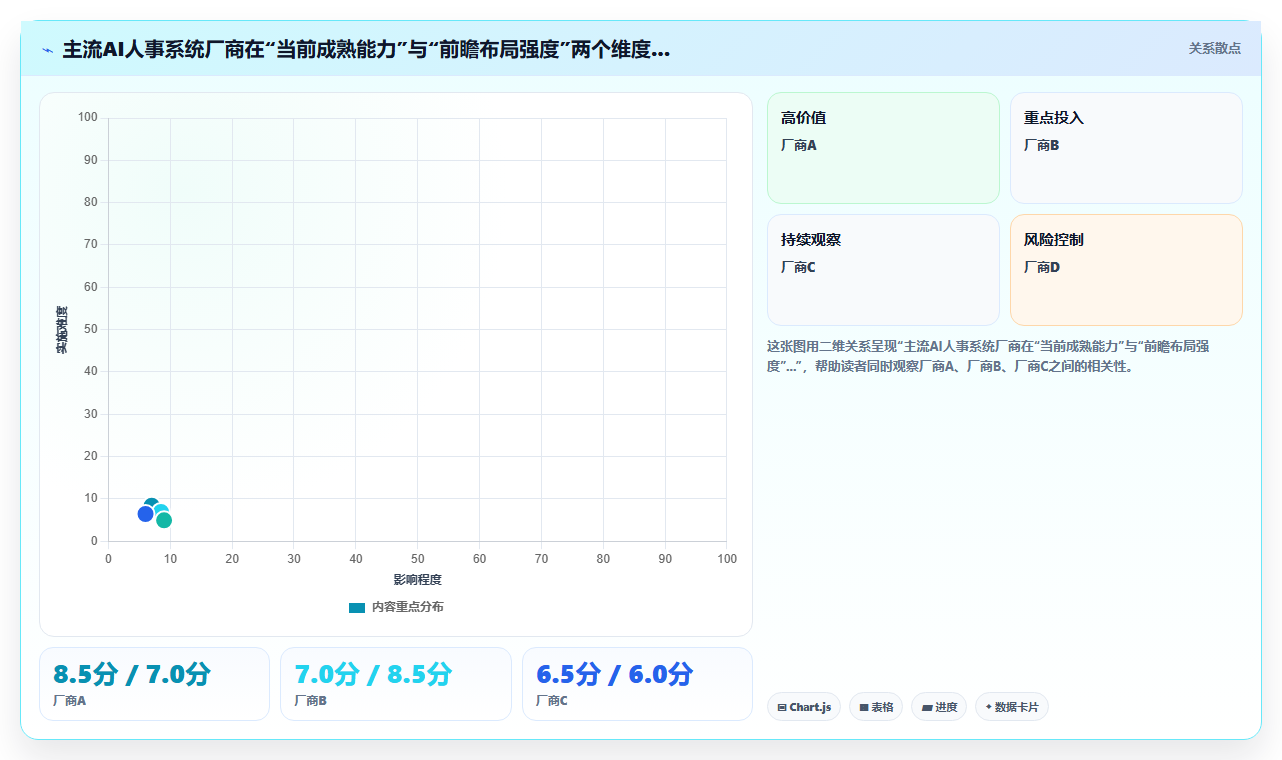
Task: Open the 重点投入 厂商B card
Action: [x=1126, y=148]
